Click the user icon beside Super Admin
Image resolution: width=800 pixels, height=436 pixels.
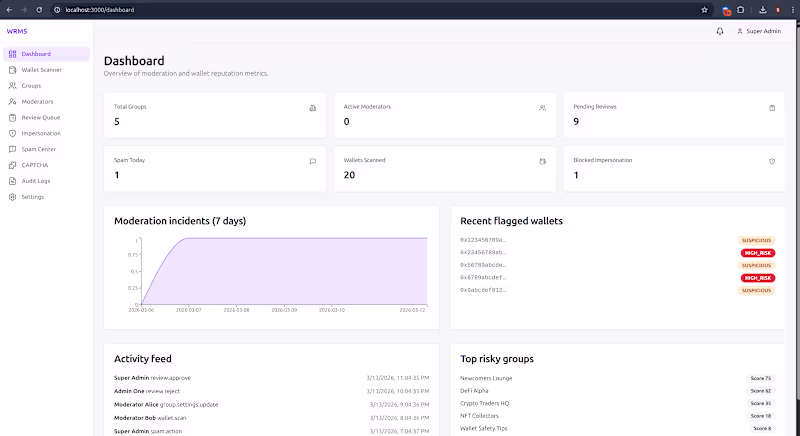pos(740,31)
